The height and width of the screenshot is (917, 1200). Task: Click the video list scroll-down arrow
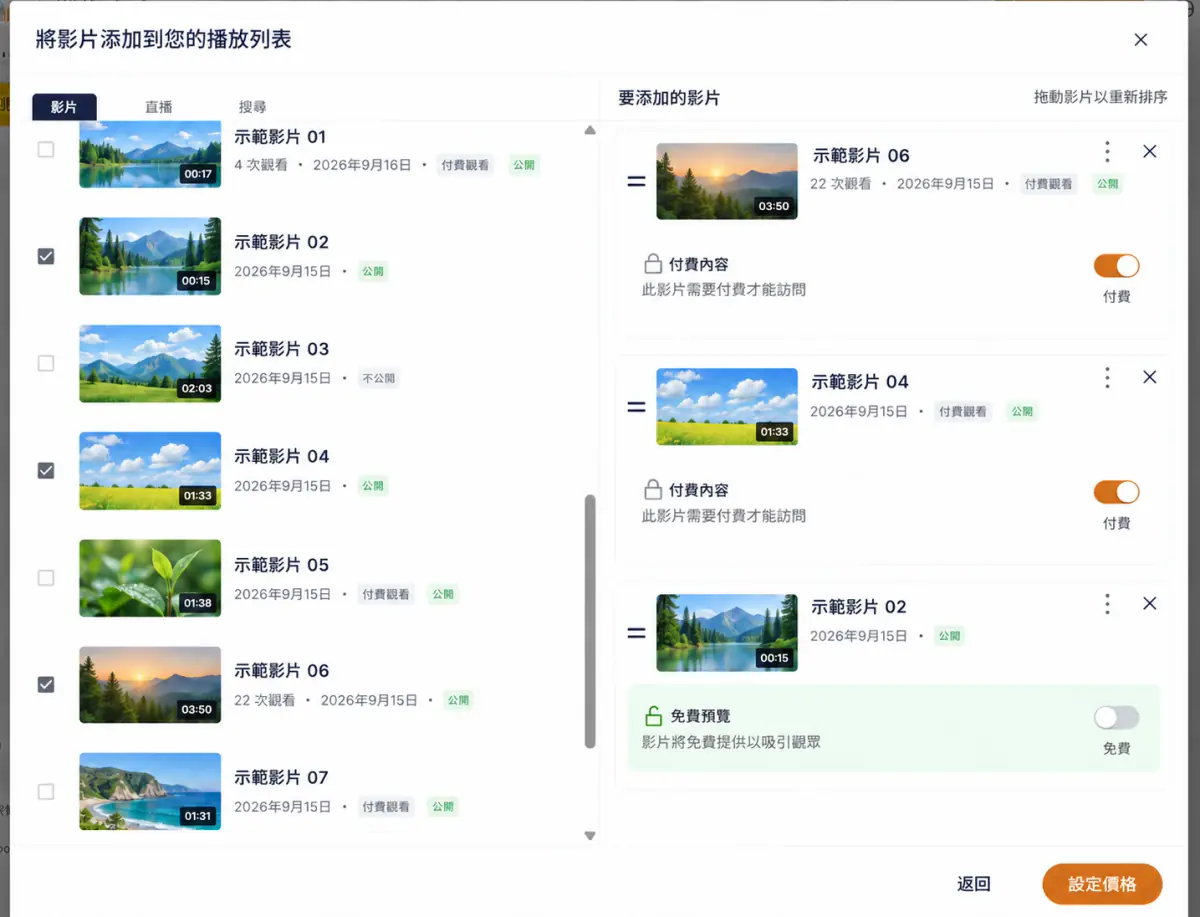[590, 836]
